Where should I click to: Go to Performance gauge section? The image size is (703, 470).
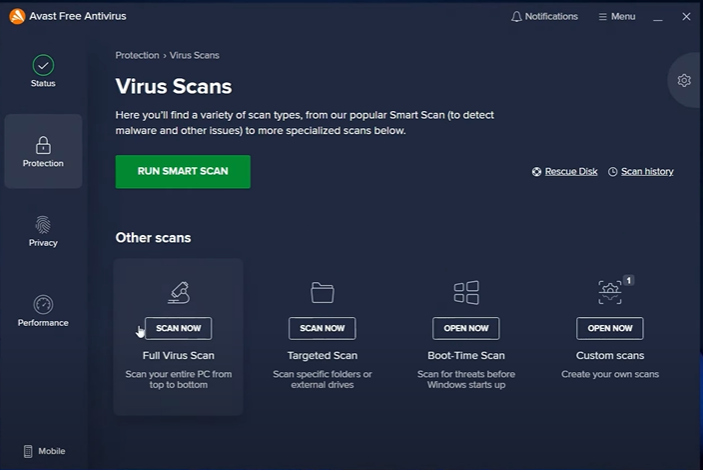[43, 311]
